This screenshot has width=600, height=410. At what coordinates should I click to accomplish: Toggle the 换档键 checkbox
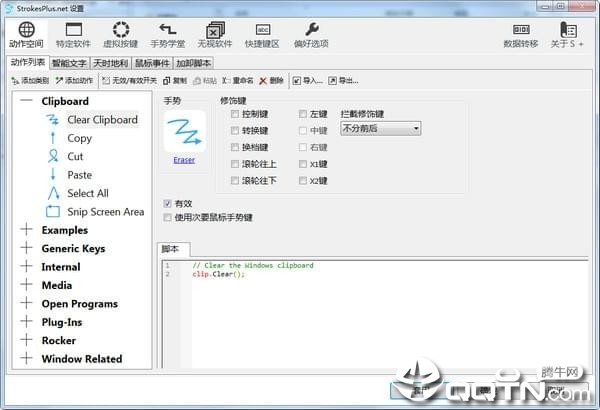[235, 147]
